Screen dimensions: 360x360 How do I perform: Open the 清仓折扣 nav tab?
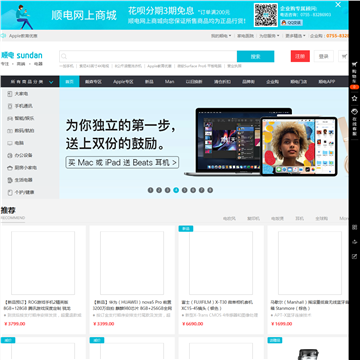(222, 82)
